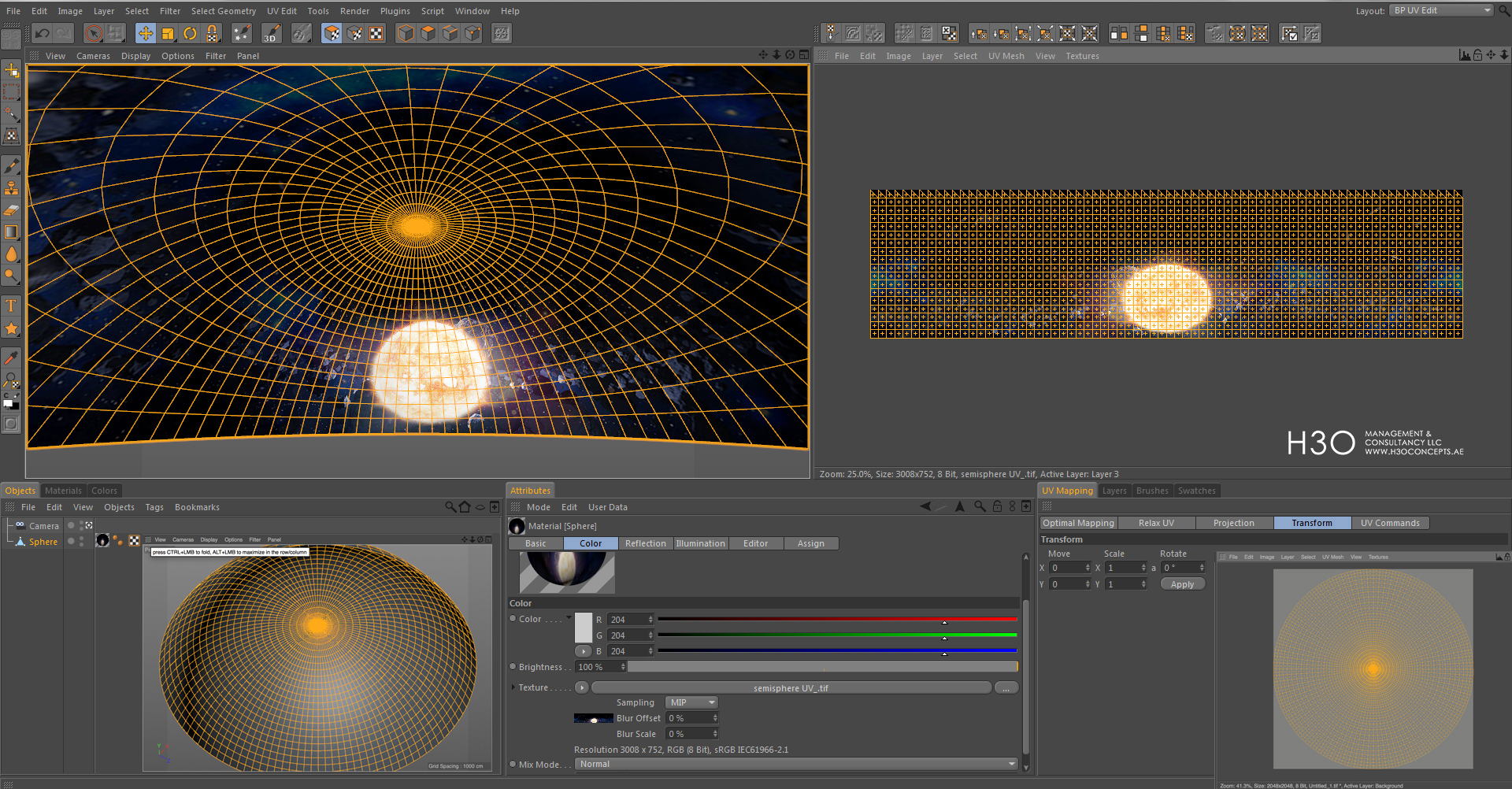Activate the 3D paint brush icon
The image size is (1512, 789).
(271, 33)
